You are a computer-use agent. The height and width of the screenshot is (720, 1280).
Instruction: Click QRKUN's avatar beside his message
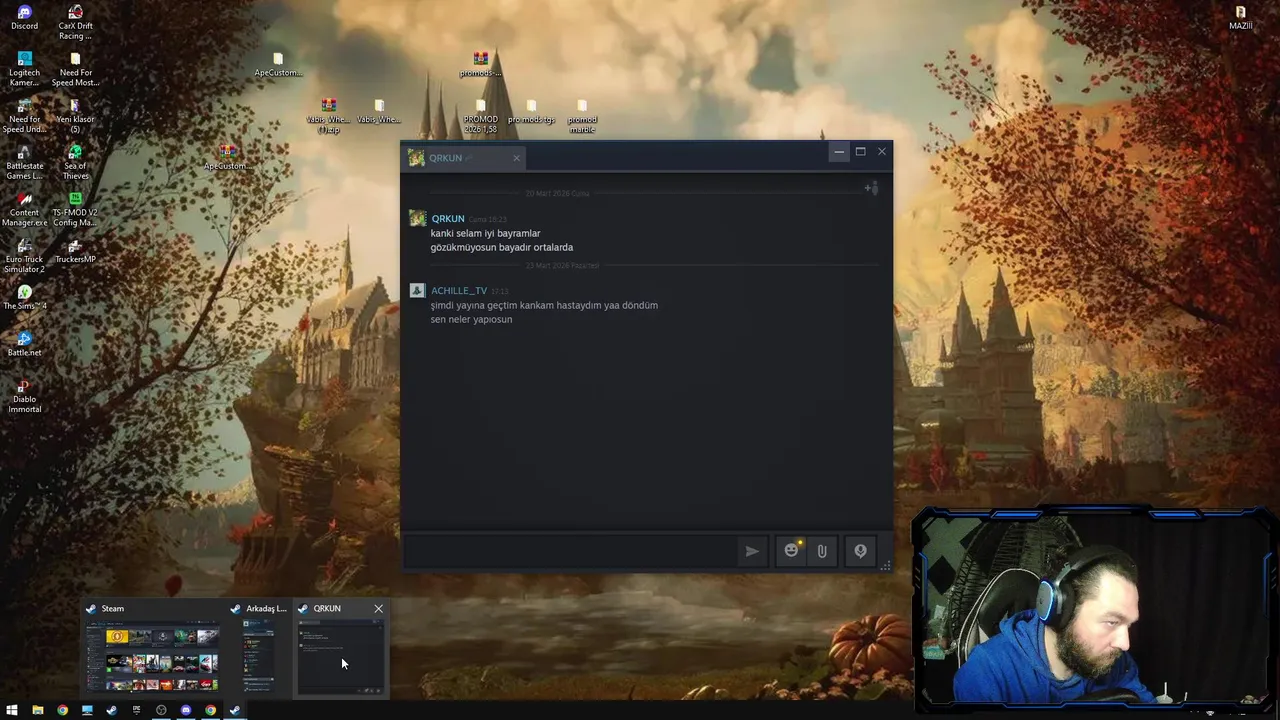[x=417, y=218]
